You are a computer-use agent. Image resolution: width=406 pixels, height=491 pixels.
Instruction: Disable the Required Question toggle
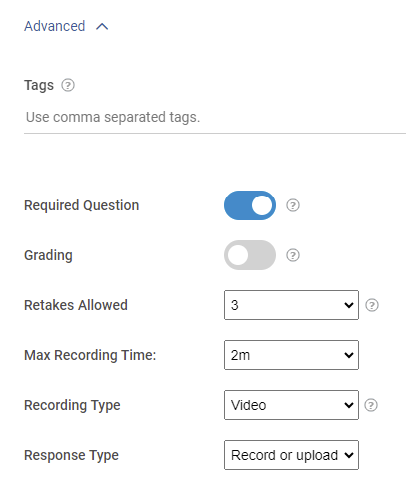pyautogui.click(x=250, y=205)
